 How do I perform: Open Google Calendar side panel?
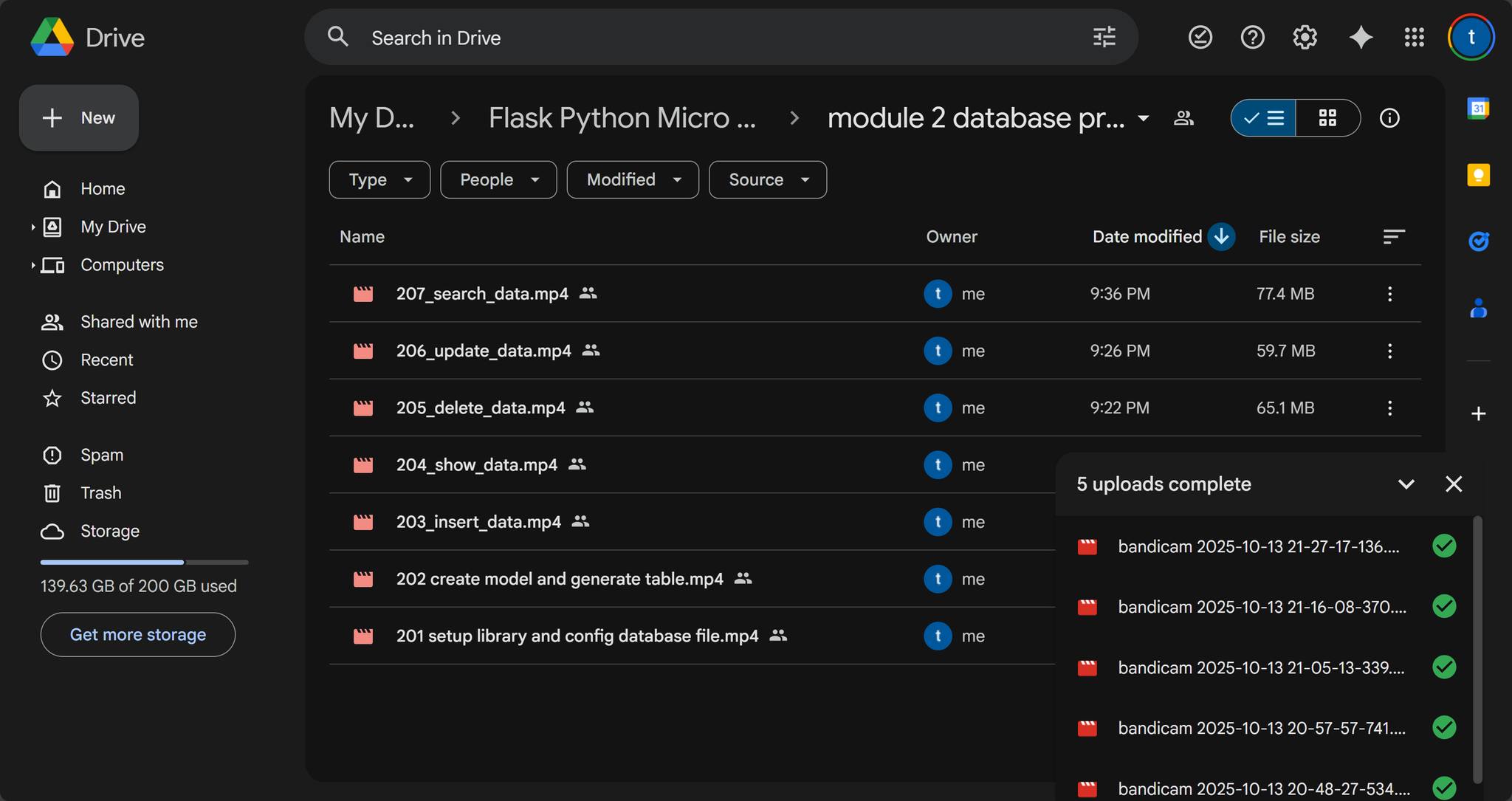[1478, 109]
